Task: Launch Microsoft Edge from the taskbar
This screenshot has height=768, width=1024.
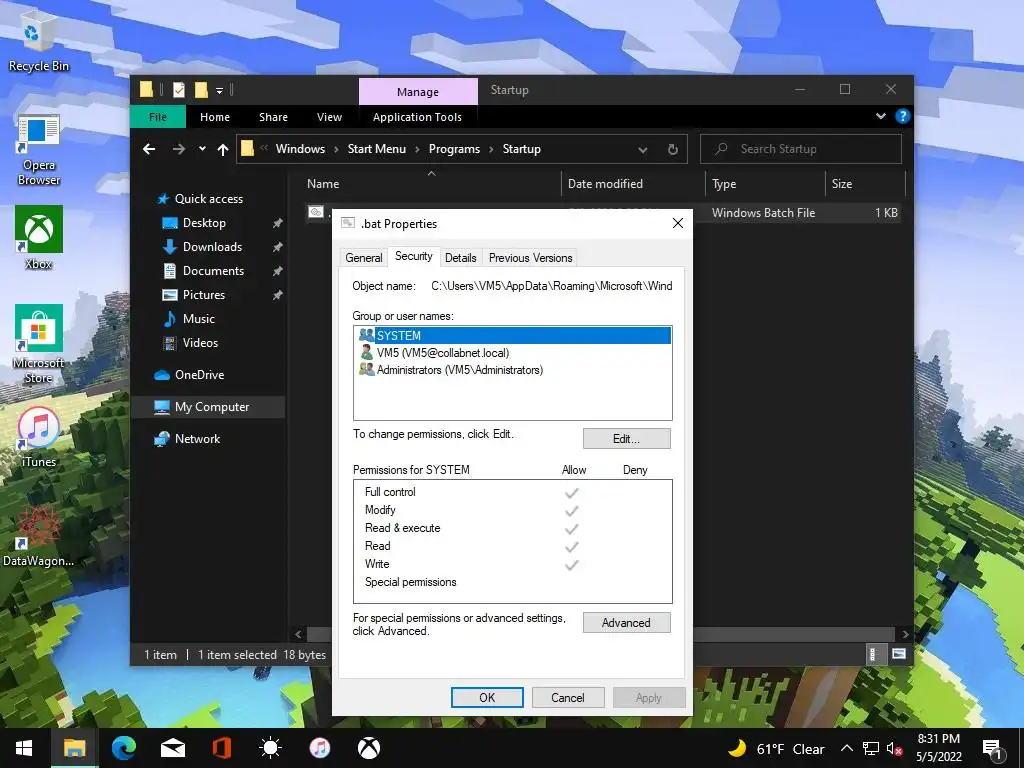Action: (x=123, y=748)
